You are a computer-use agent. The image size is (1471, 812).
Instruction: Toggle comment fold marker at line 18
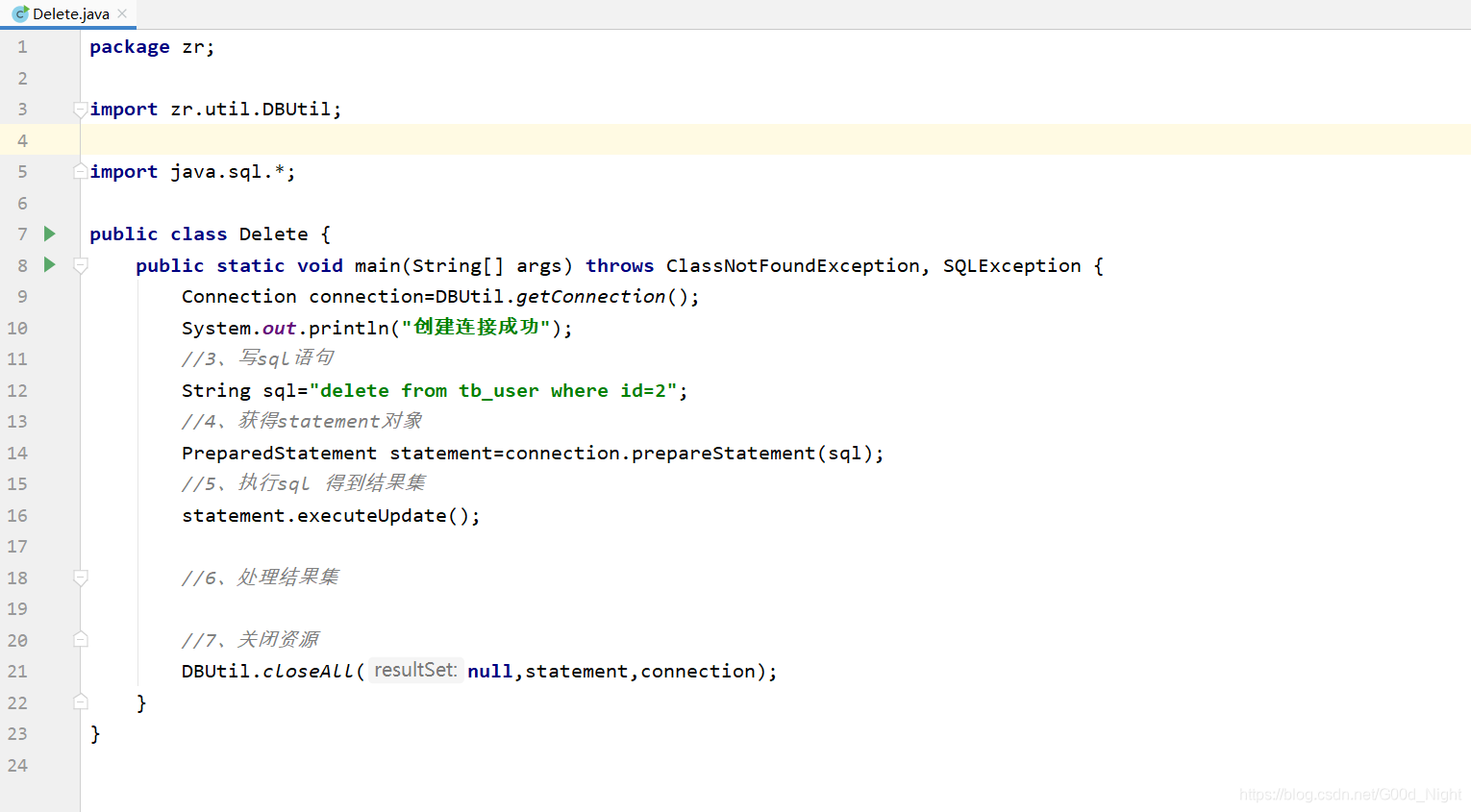[81, 578]
